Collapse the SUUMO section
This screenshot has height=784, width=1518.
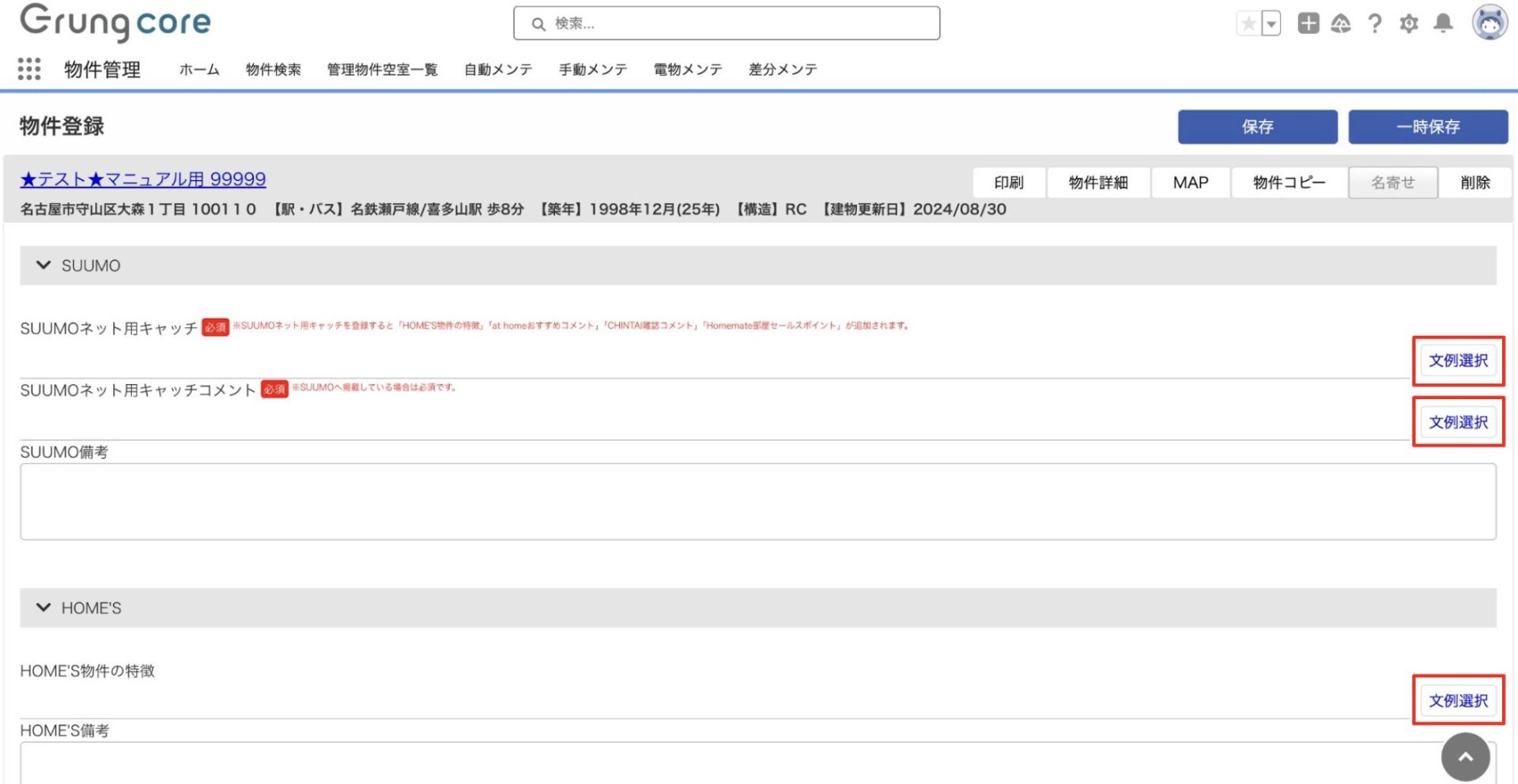tap(43, 266)
